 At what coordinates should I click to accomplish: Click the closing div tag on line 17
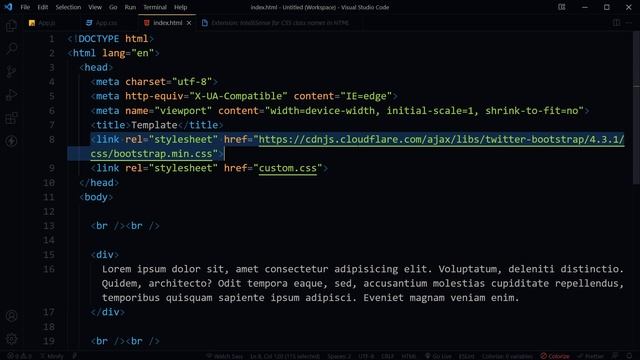click(x=108, y=312)
